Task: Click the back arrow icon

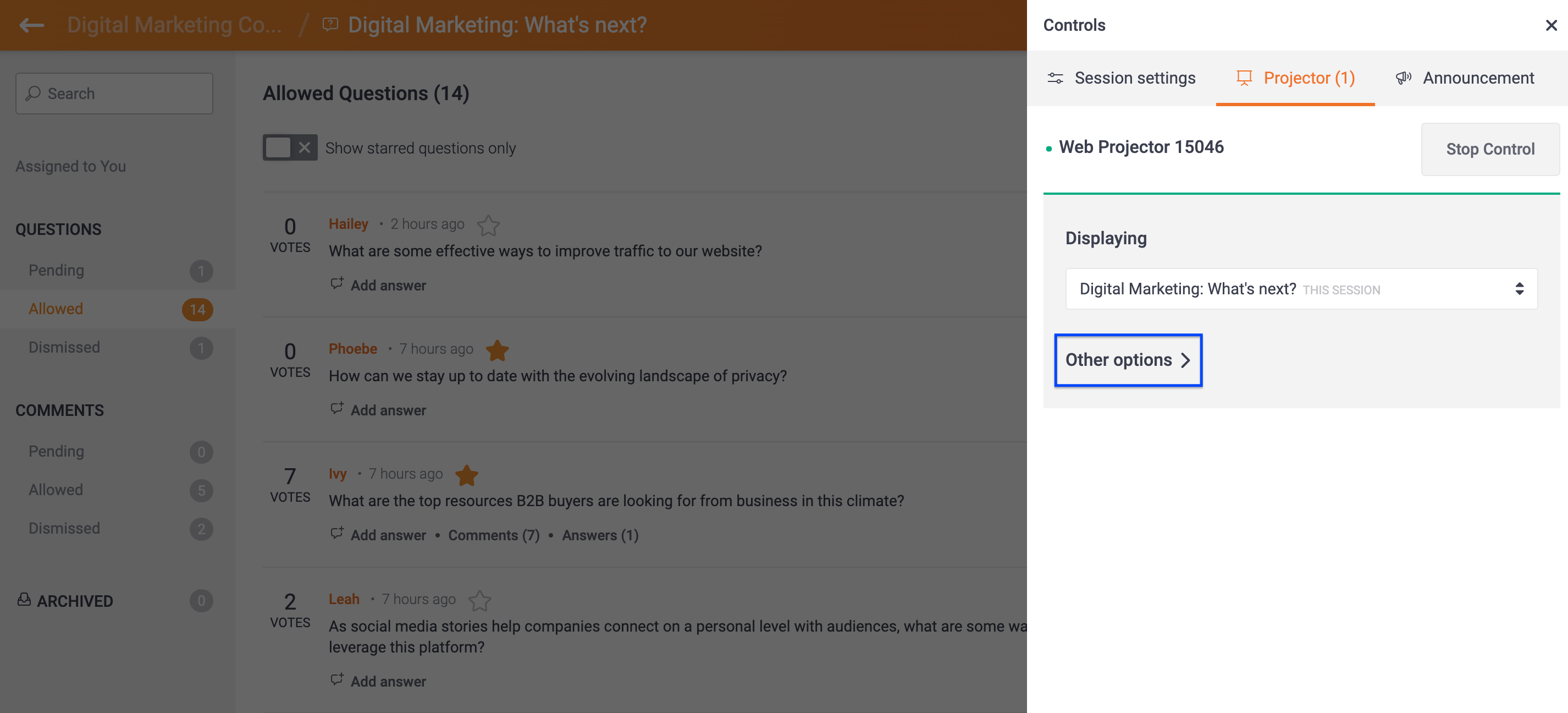Action: pyautogui.click(x=32, y=25)
